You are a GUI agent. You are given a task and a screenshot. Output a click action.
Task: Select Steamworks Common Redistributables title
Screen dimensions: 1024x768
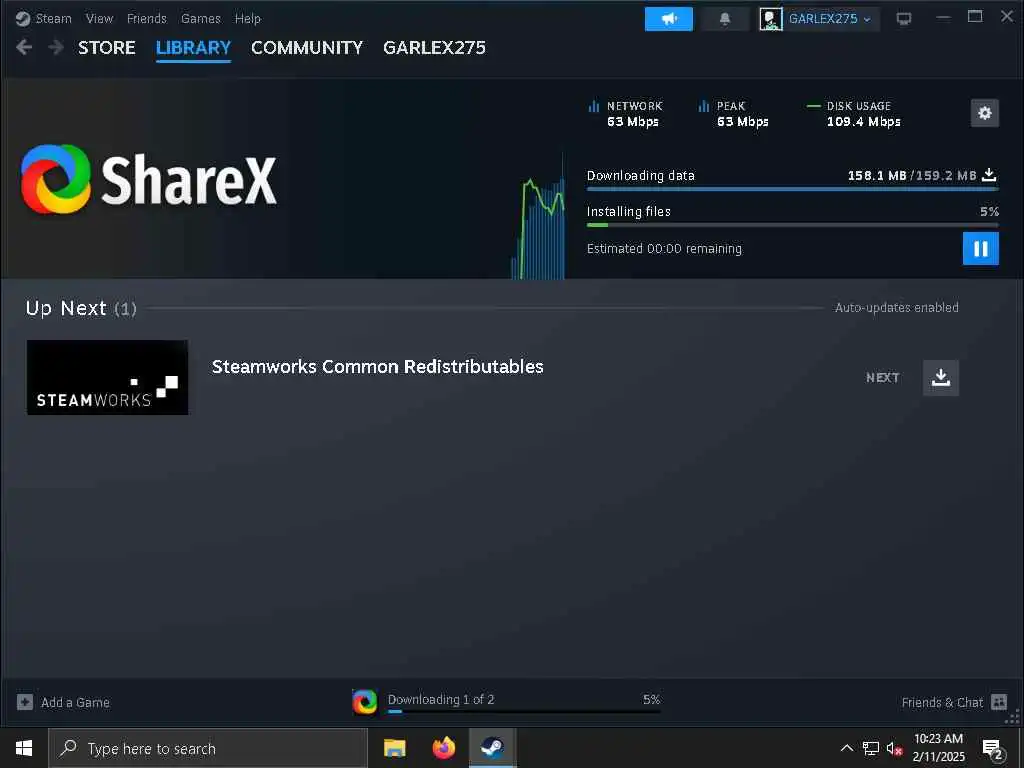point(377,366)
